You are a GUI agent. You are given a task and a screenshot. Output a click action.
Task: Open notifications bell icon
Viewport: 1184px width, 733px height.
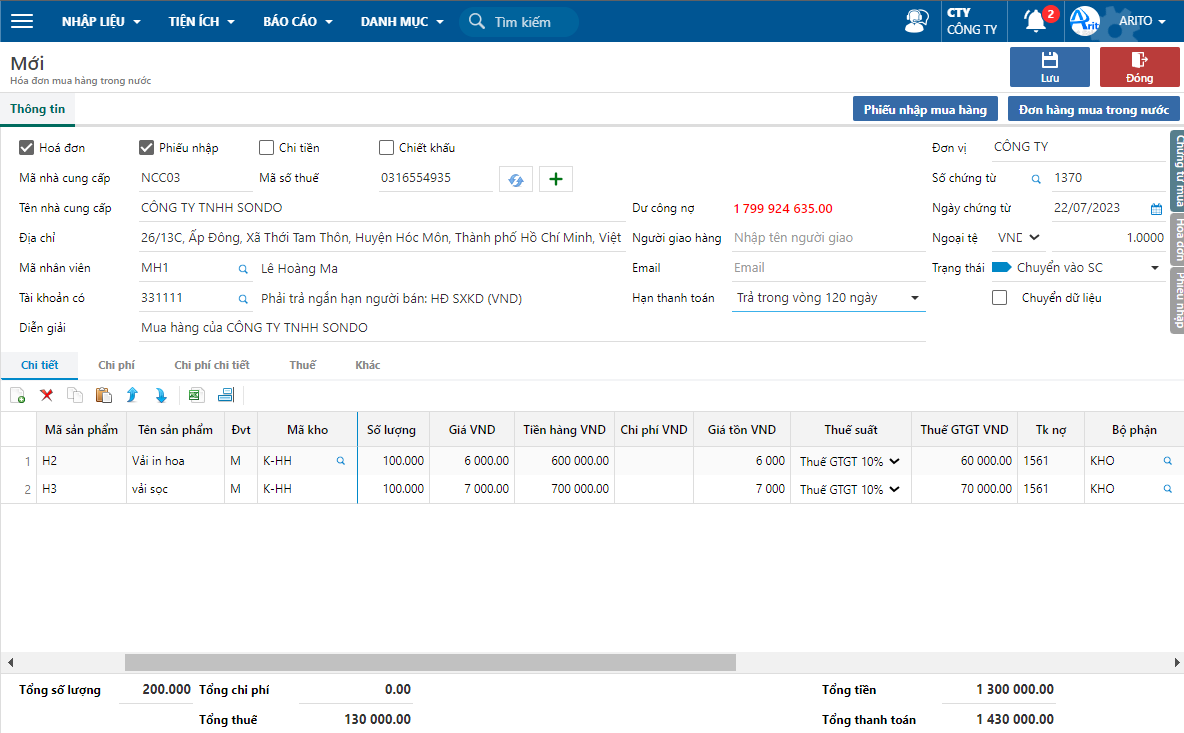1035,21
